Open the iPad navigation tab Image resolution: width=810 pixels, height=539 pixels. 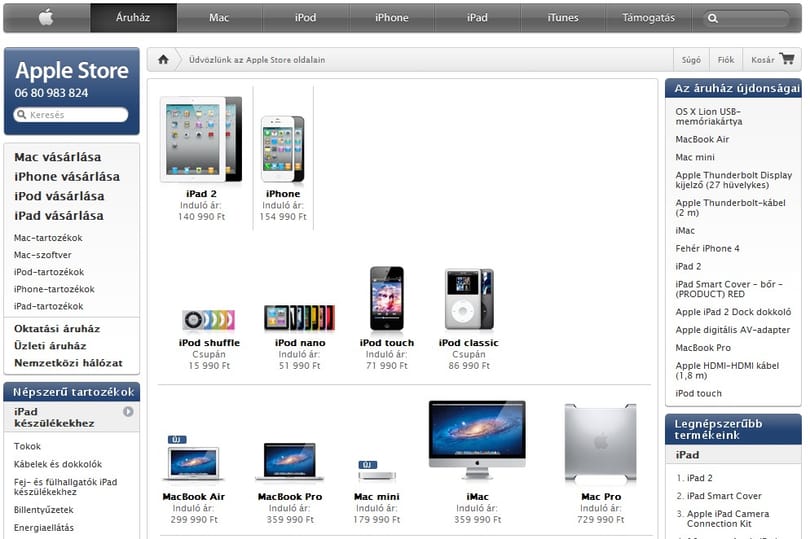477,18
